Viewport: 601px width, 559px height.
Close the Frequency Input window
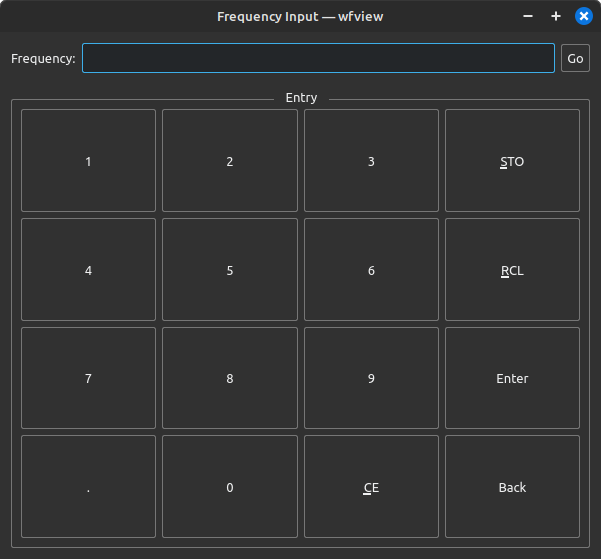(583, 16)
